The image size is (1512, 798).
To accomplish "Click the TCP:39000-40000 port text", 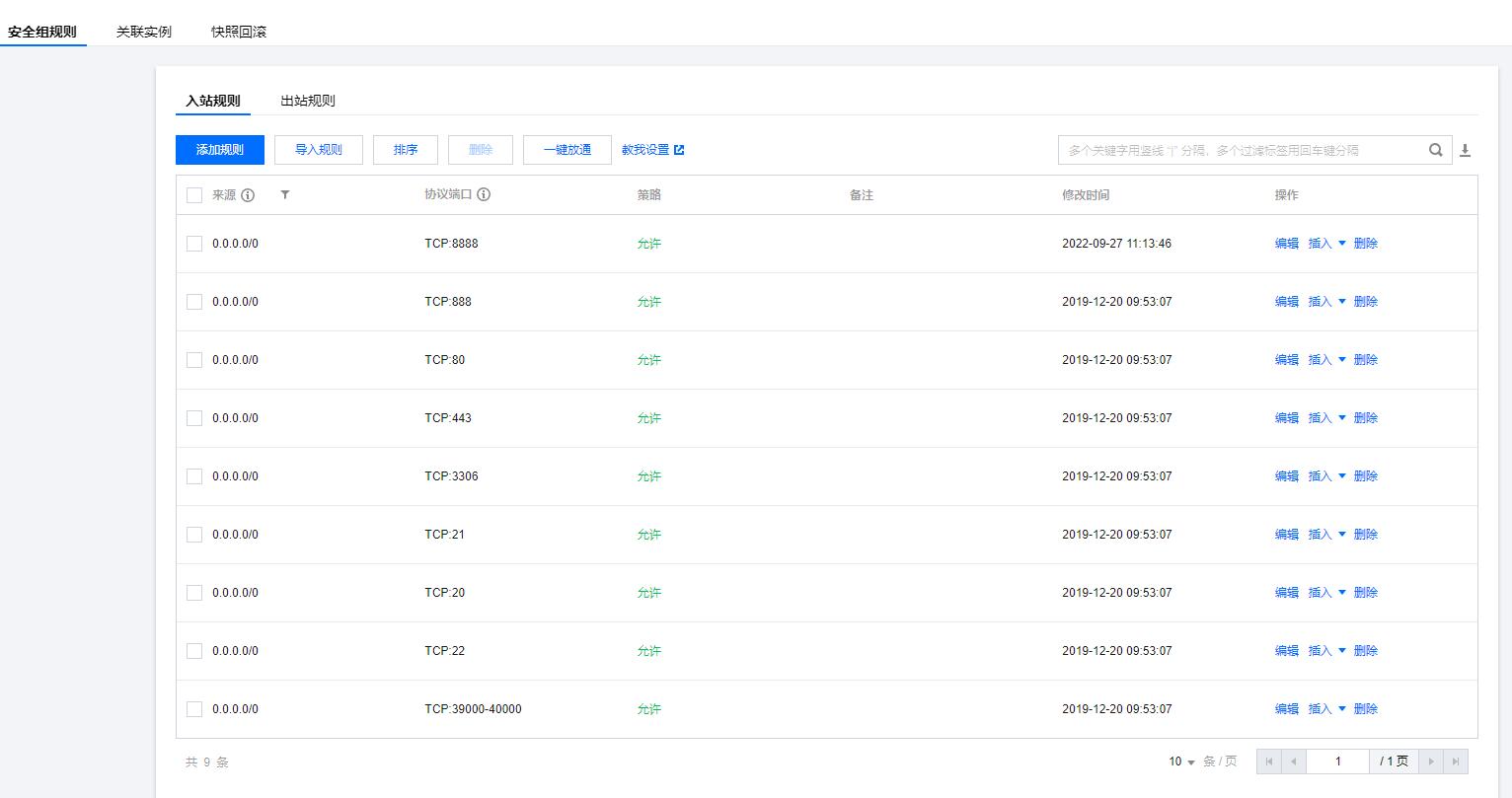I will [474, 709].
